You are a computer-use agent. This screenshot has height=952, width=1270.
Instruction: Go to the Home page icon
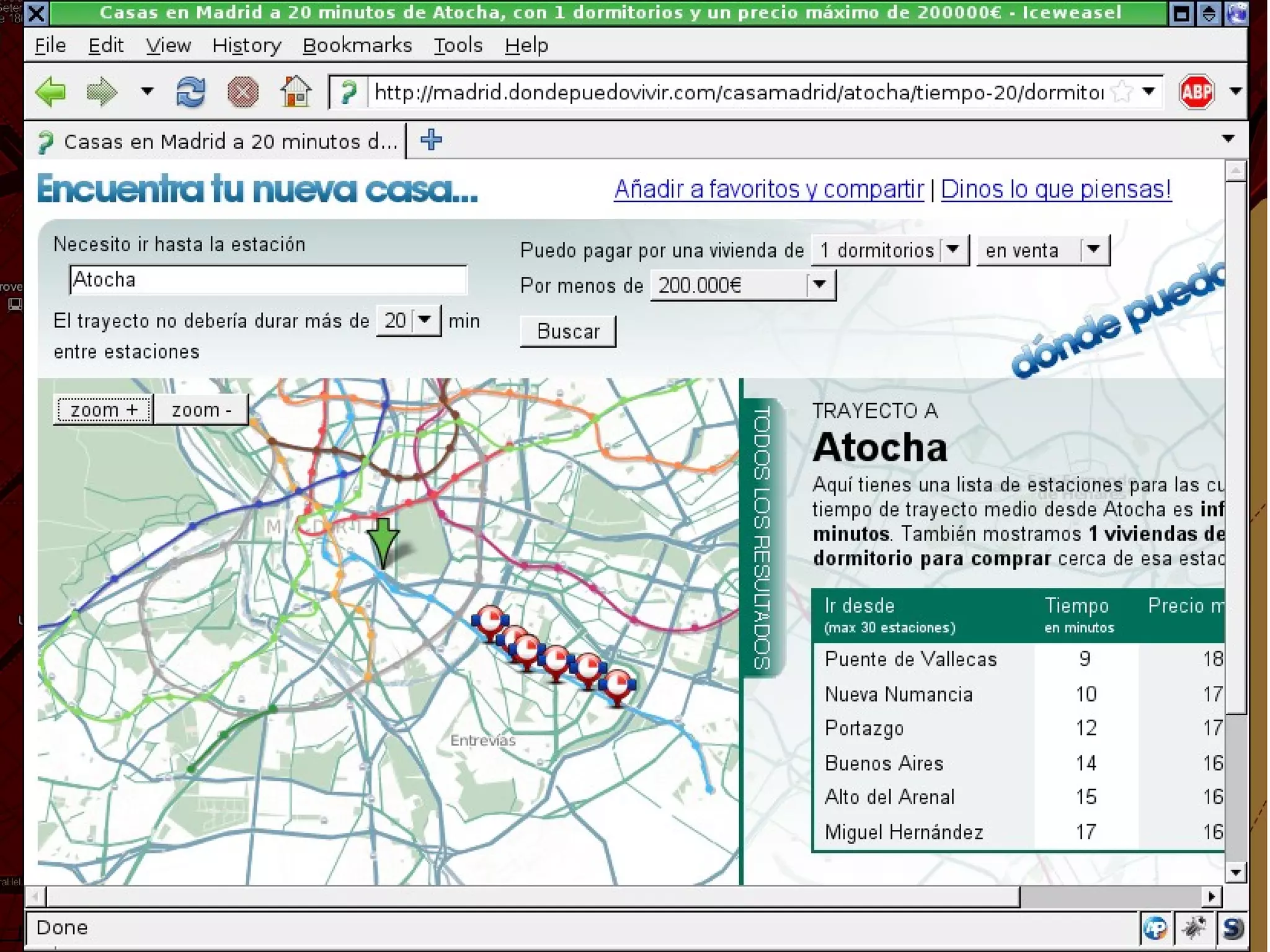(x=295, y=92)
